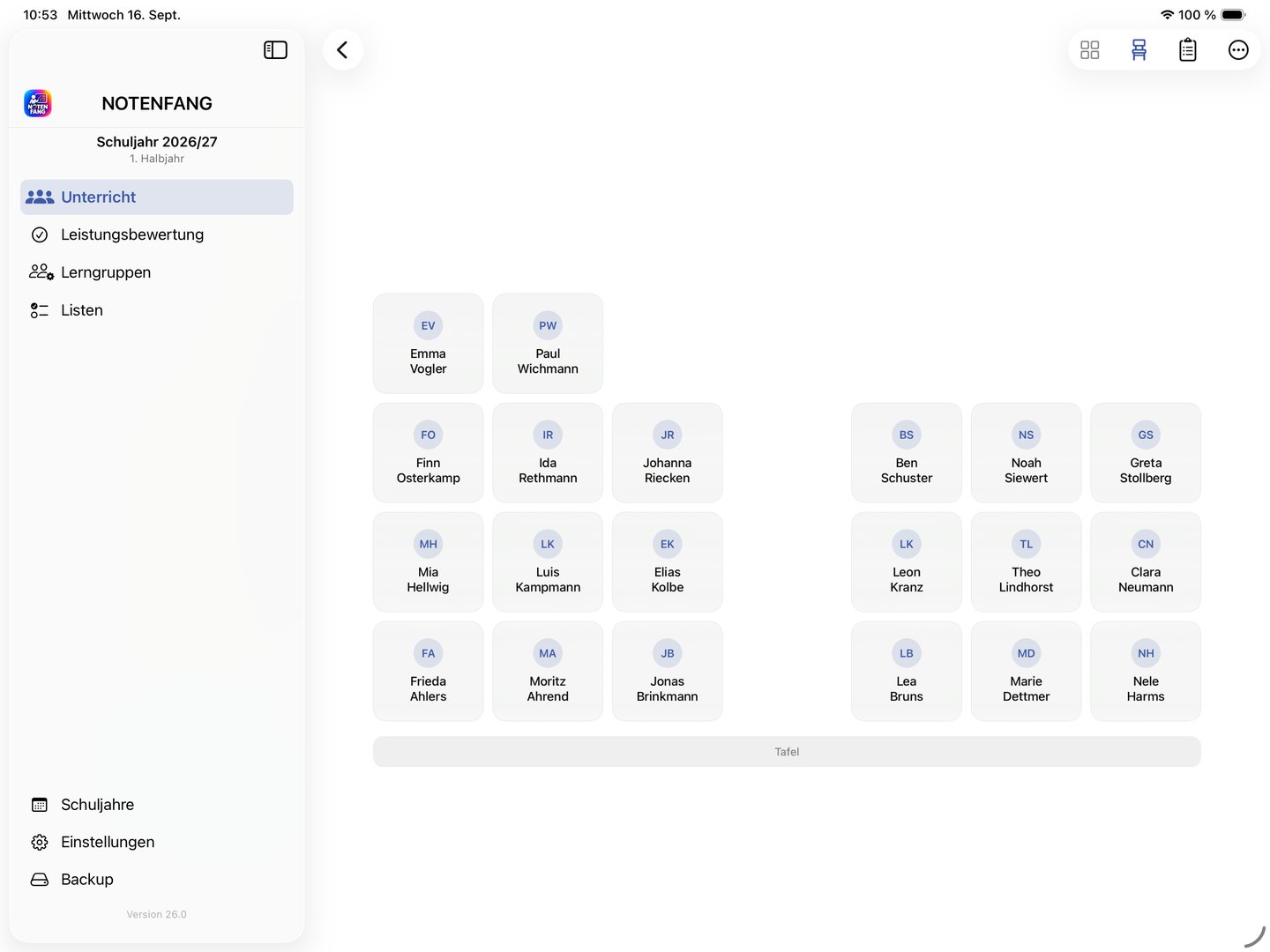Screen dimensions: 1270x952
Task: Toggle the sidebar panel icon
Action: (275, 50)
